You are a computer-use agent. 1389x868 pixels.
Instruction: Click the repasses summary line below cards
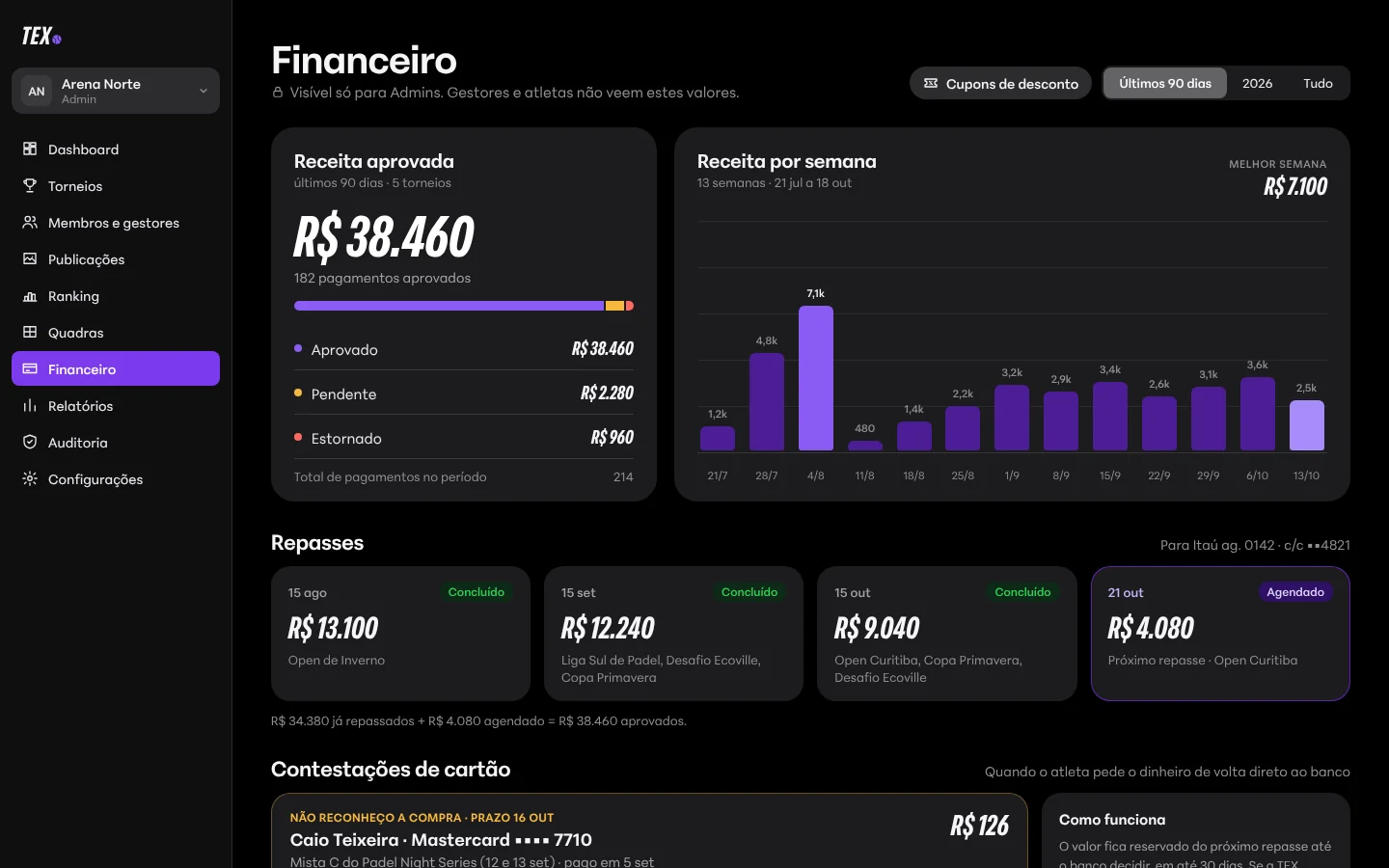click(x=478, y=721)
